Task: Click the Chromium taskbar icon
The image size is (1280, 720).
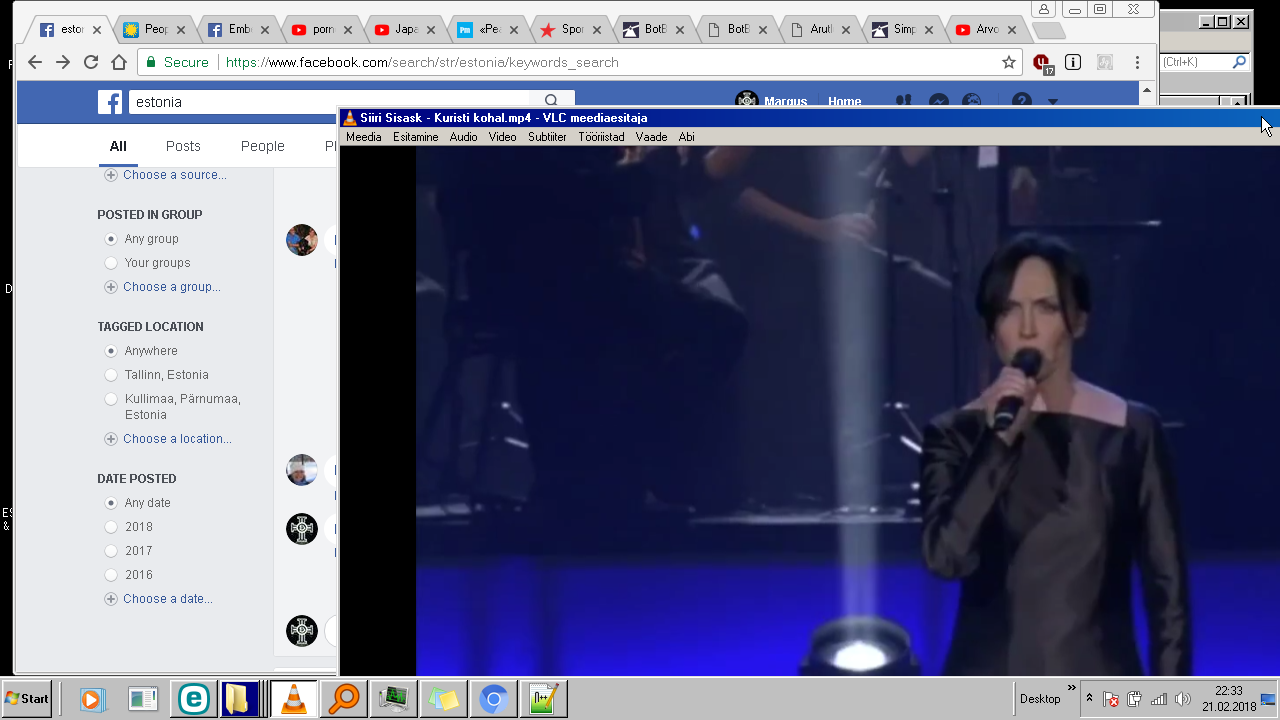Action: pyautogui.click(x=492, y=699)
